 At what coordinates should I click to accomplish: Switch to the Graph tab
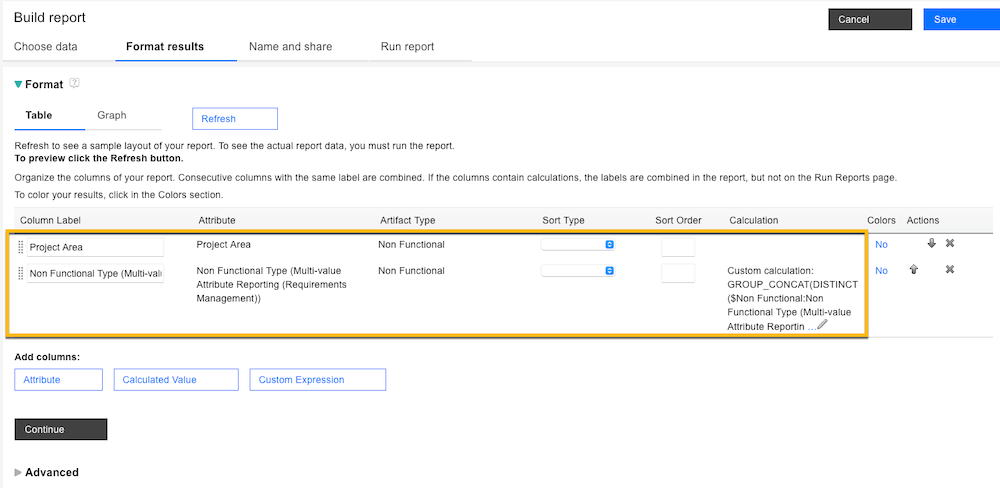(x=112, y=115)
